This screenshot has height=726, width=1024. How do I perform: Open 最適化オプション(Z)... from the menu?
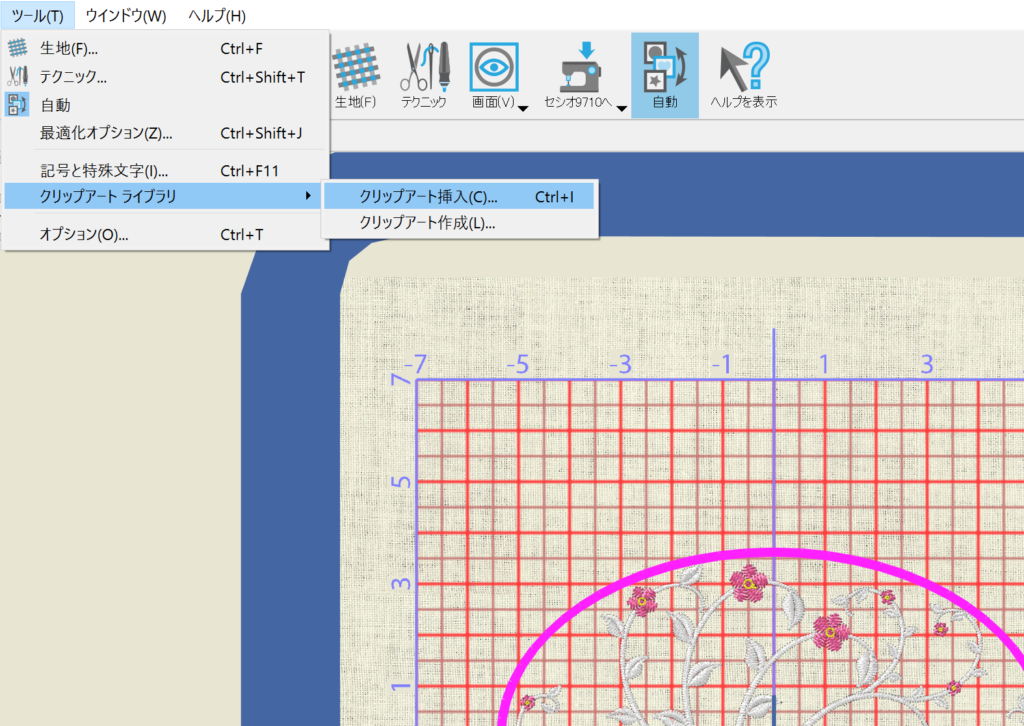106,133
